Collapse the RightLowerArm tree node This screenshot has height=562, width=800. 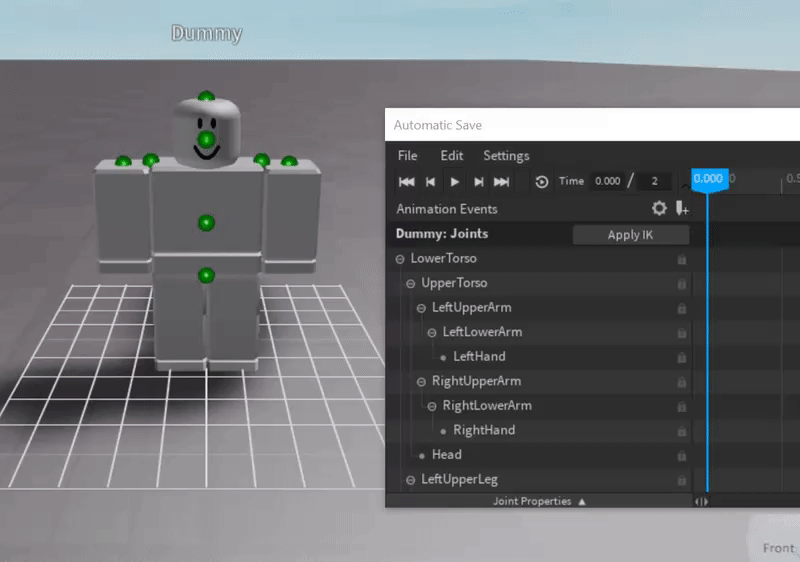pyautogui.click(x=432, y=406)
